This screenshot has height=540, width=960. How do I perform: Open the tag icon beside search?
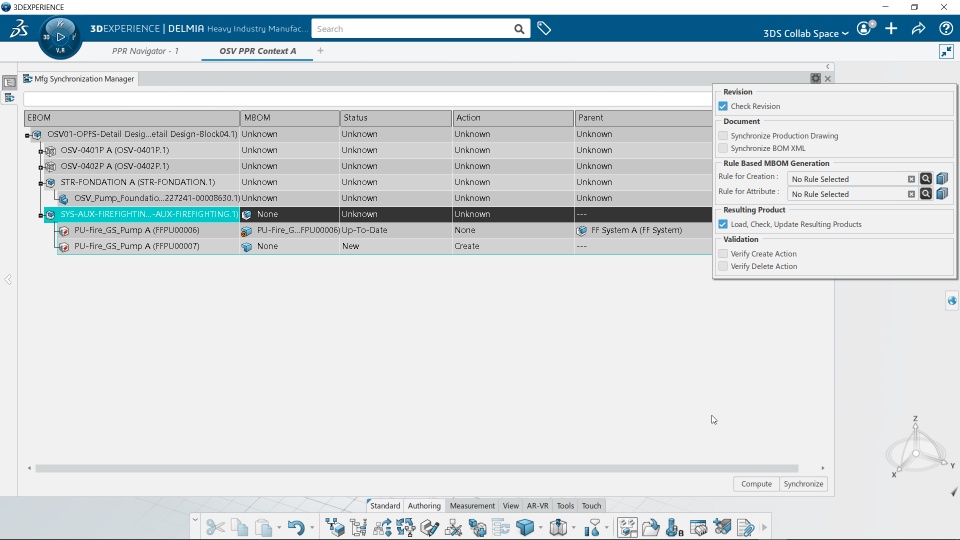pos(544,28)
